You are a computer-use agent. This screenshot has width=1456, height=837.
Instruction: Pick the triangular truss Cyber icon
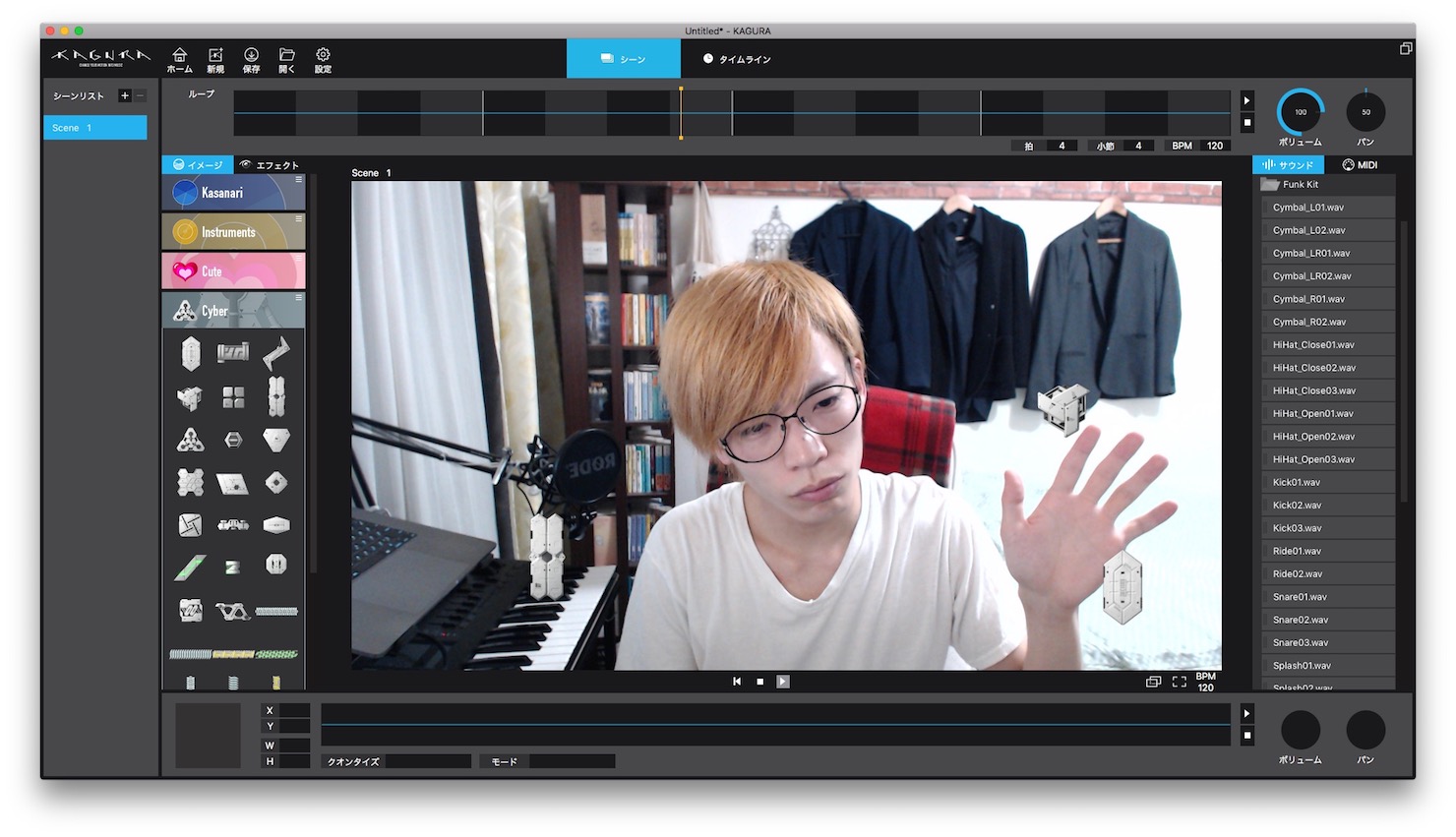(233, 611)
